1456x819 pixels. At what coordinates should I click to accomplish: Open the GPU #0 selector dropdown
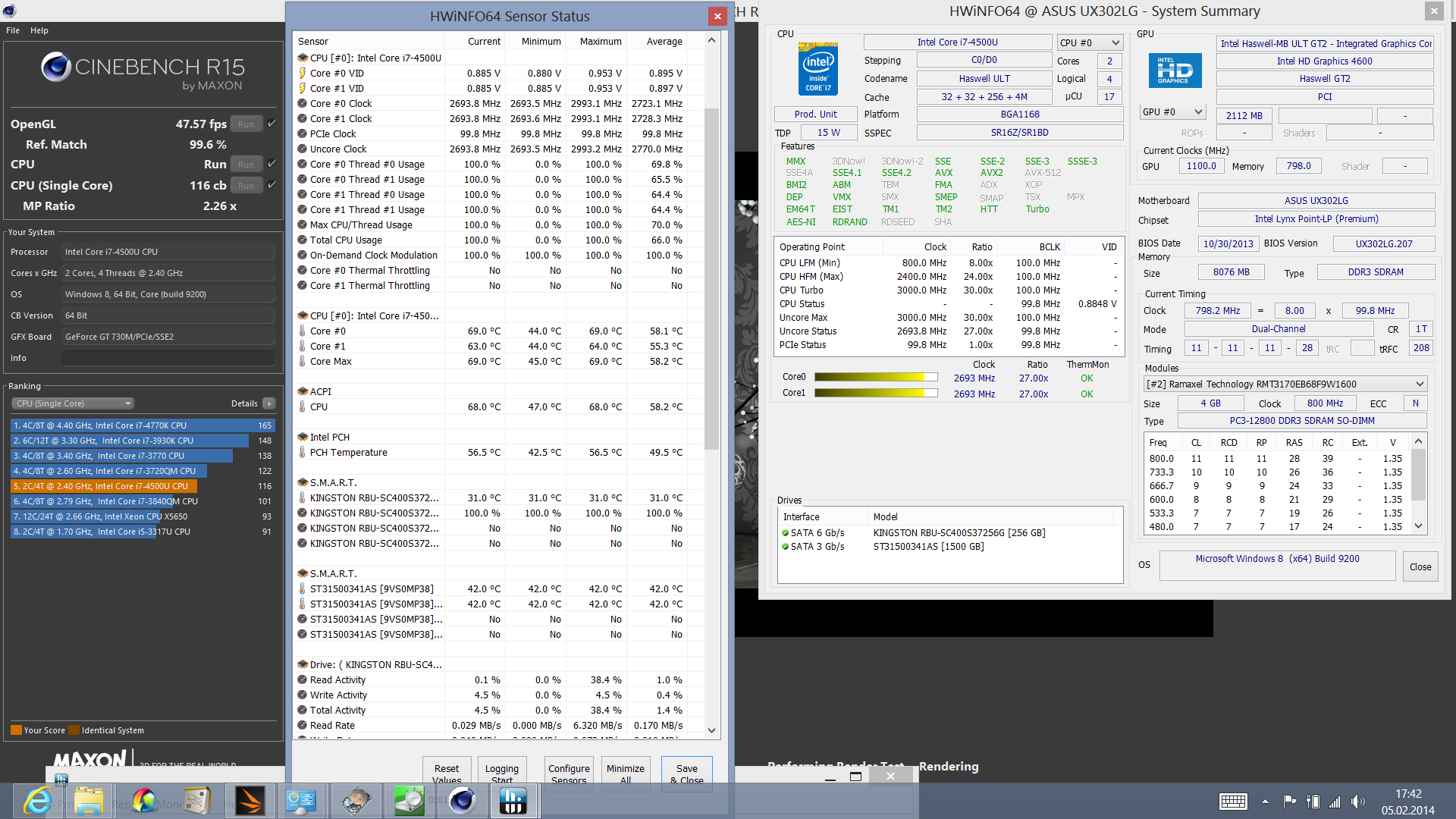1172,112
